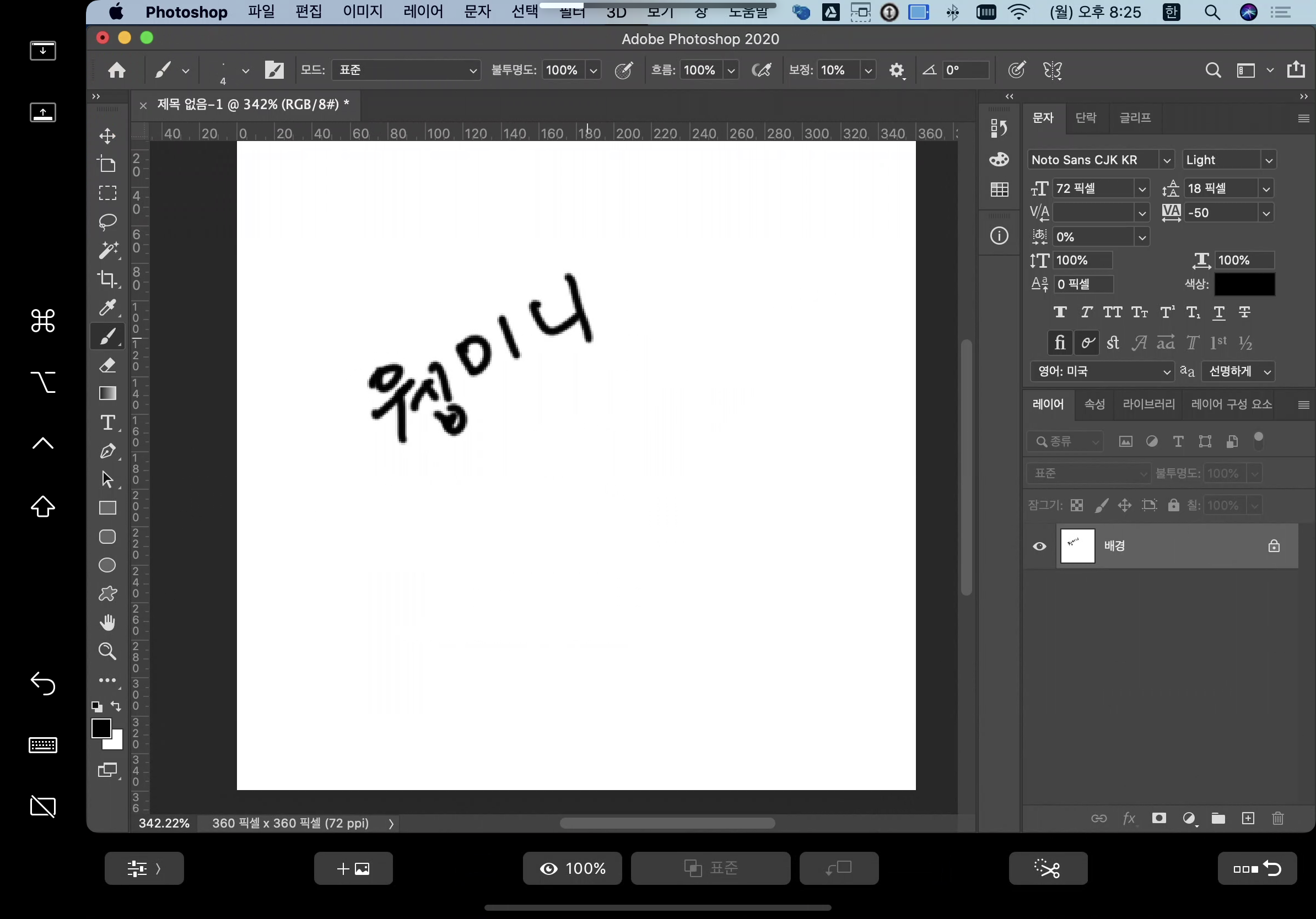The height and width of the screenshot is (919, 1316).
Task: Switch to the 단락 tab
Action: tap(1086, 117)
